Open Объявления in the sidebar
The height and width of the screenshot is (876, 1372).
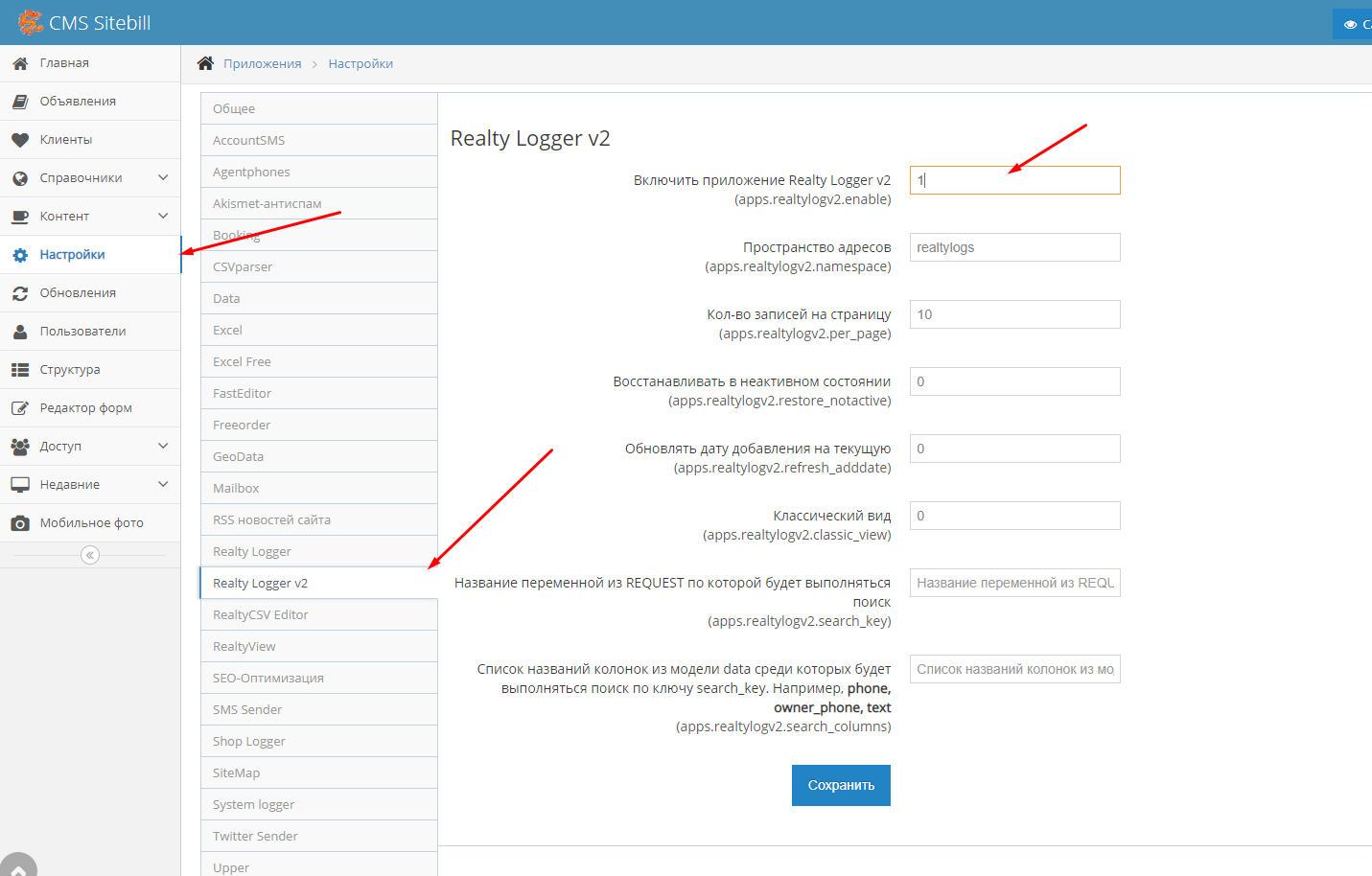[x=90, y=102]
